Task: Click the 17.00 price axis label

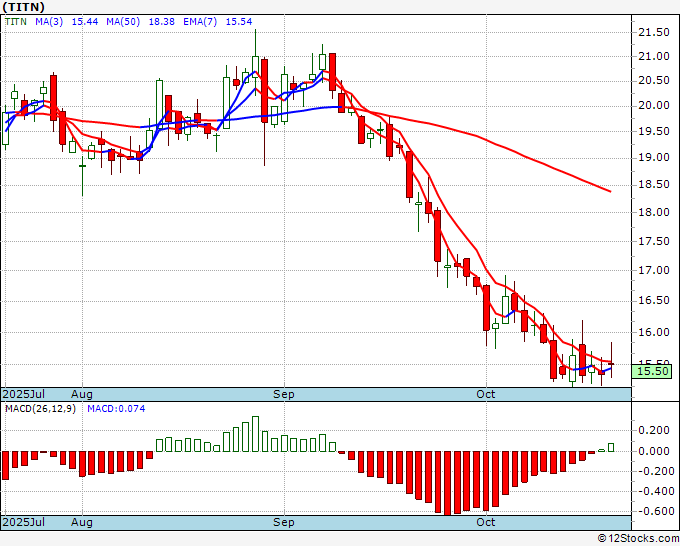Action: pyautogui.click(x=654, y=271)
